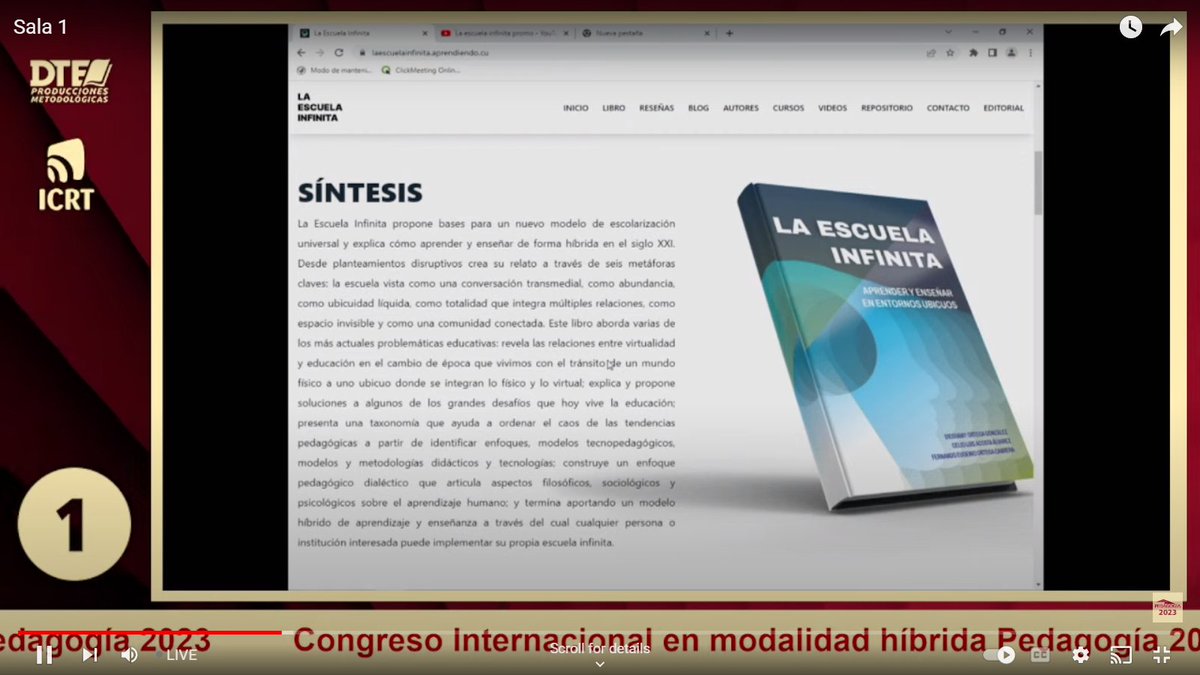
Task: Click the SÍNTESIS heading
Action: [360, 192]
